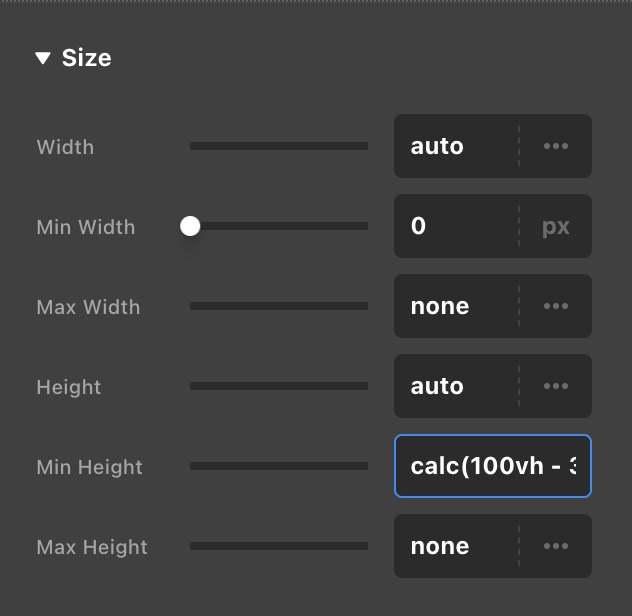Screen dimensions: 632x616
Task: Click the Min Height calc input field
Action: pyautogui.click(x=493, y=466)
